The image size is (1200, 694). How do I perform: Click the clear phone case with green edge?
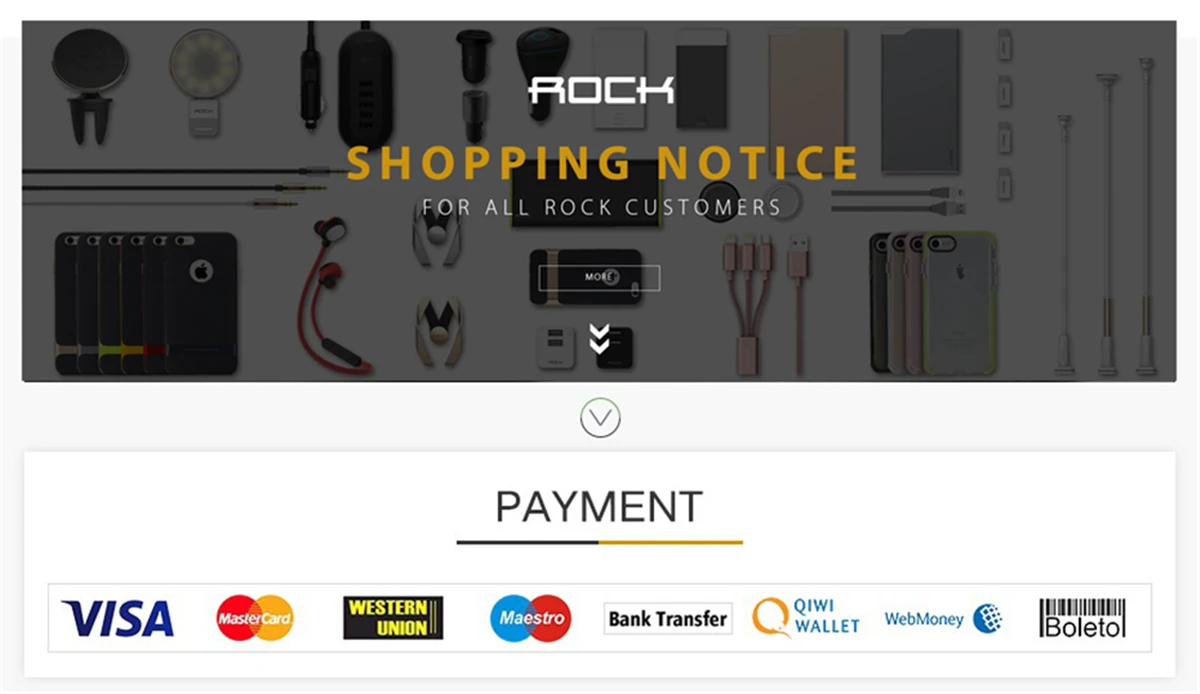point(959,303)
